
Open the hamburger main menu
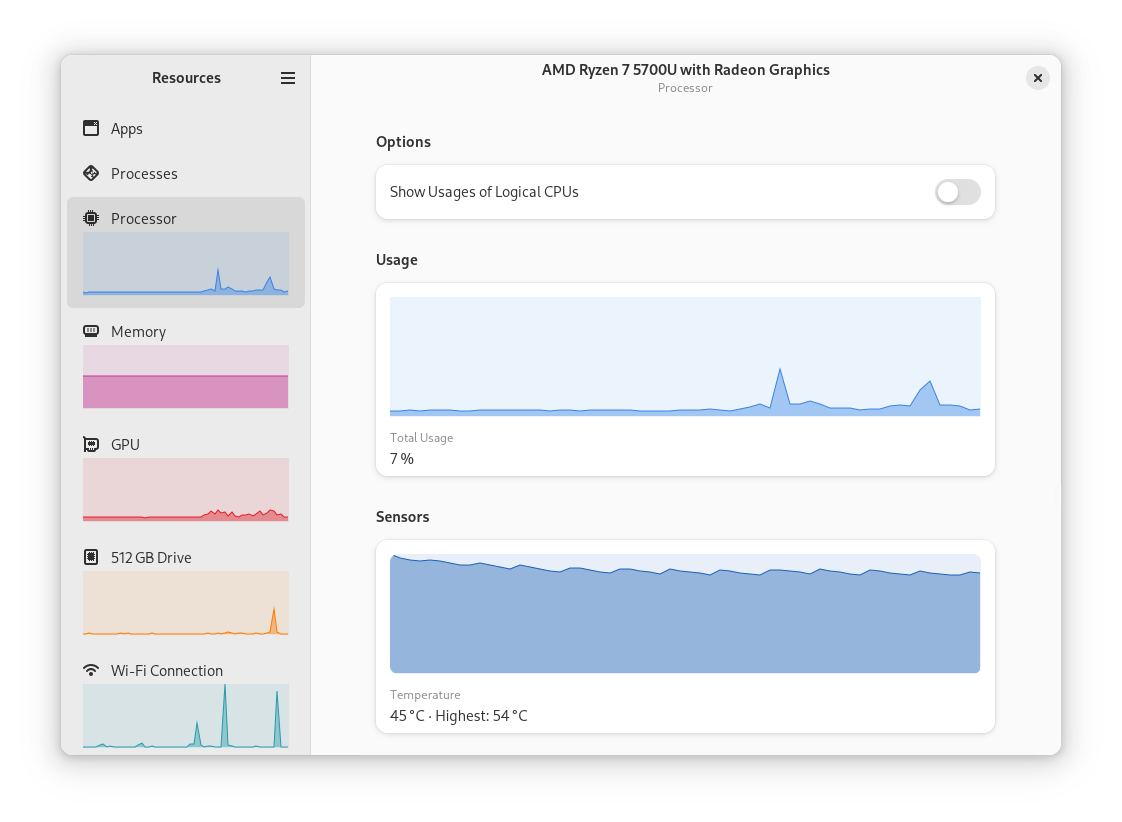288,78
